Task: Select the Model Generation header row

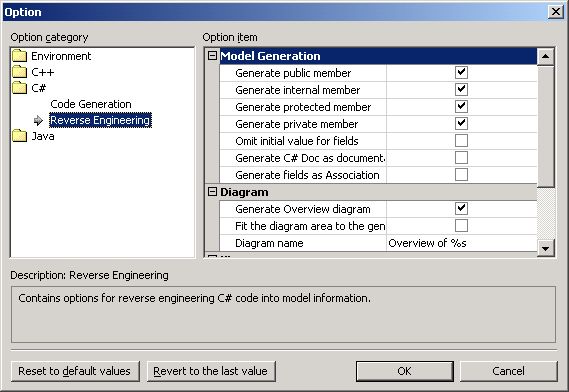Action: [378, 56]
